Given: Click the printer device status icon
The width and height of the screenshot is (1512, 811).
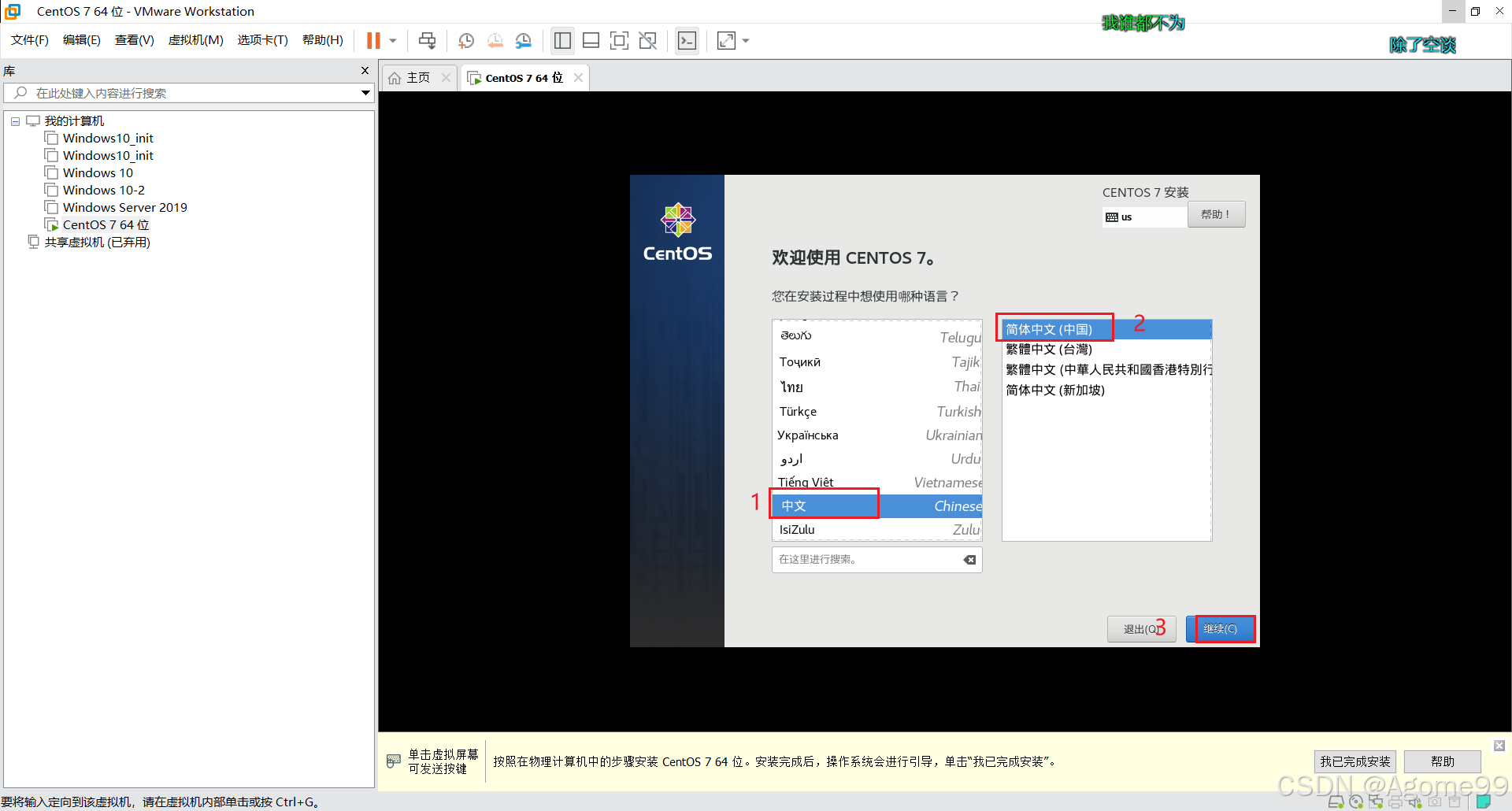Looking at the screenshot, I should (1395, 802).
